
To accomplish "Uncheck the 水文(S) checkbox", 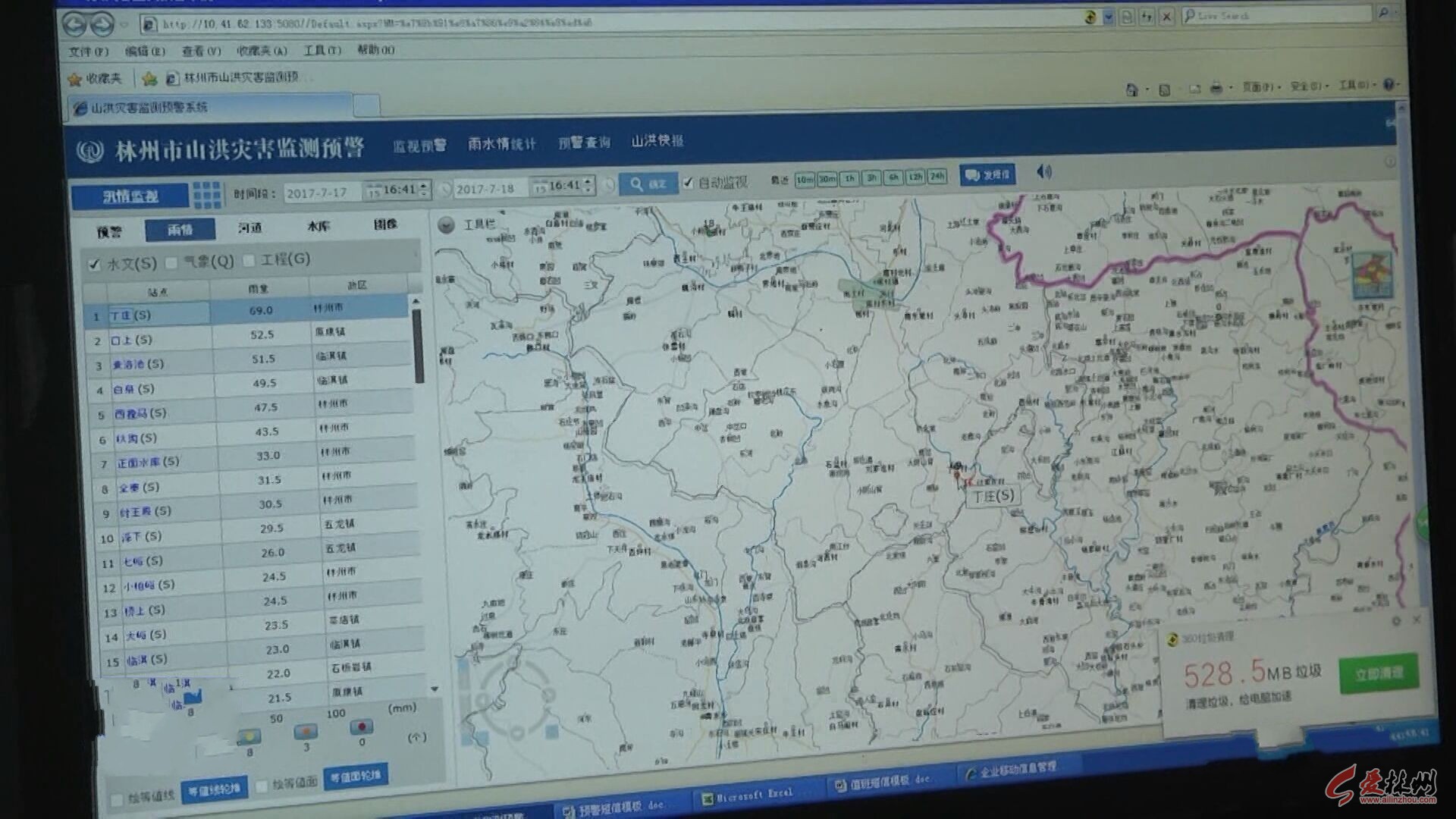I will (x=94, y=265).
